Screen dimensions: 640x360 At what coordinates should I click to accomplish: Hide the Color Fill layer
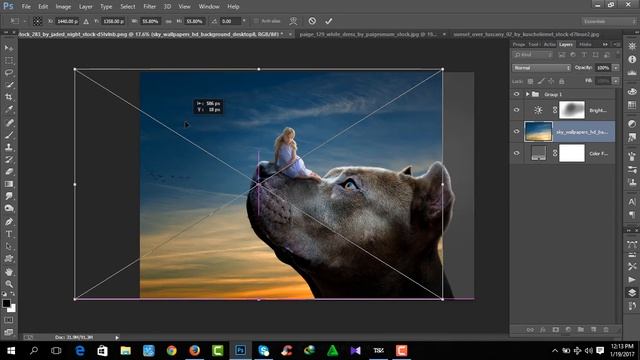[516, 153]
